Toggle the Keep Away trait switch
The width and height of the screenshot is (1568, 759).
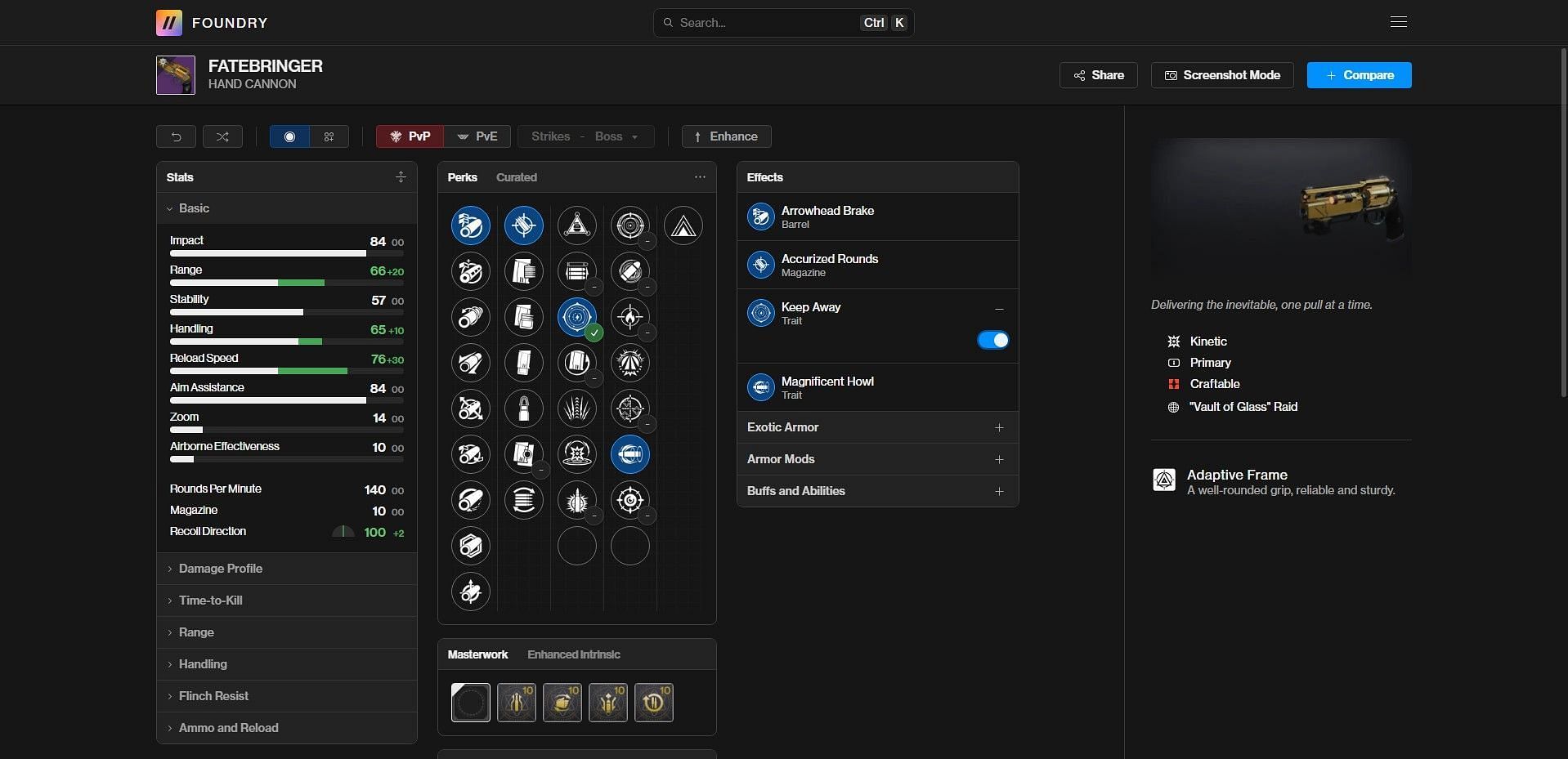[x=992, y=341]
